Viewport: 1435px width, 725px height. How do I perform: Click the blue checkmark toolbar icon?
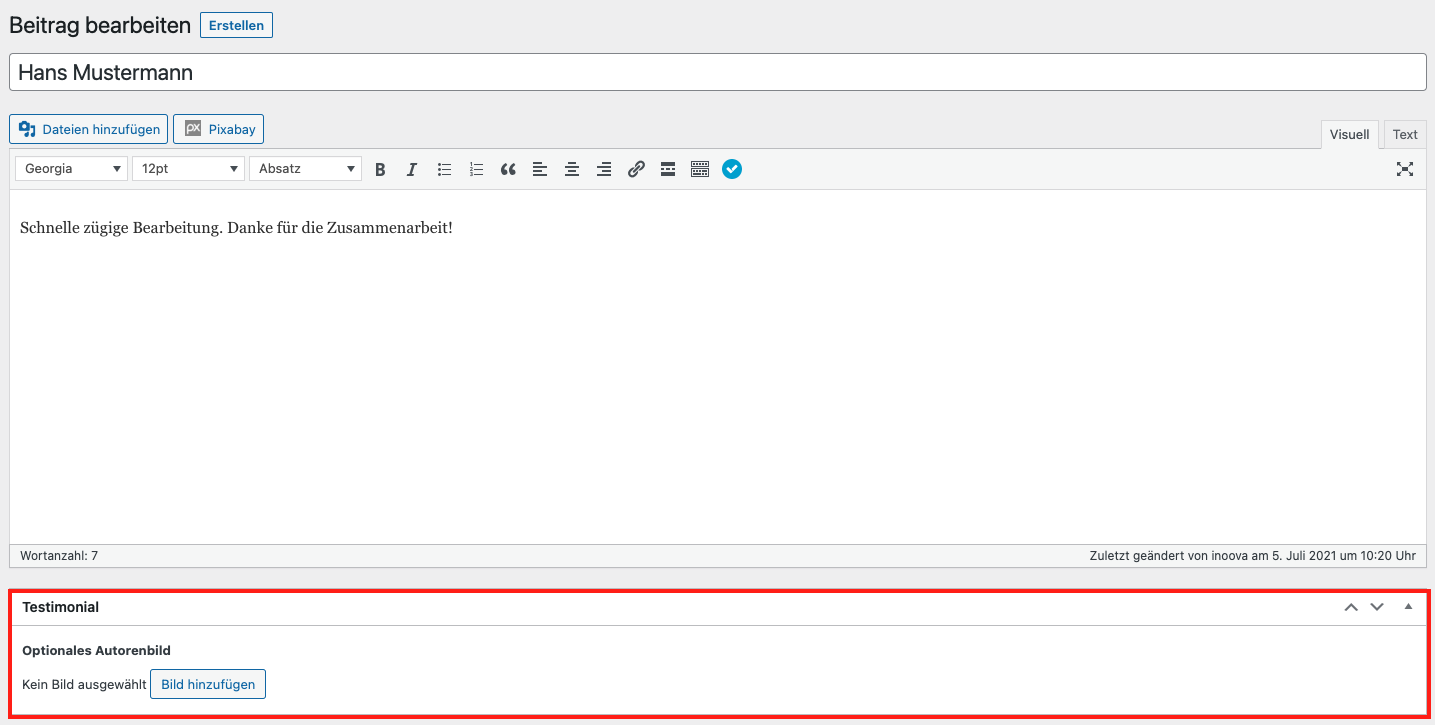[732, 170]
